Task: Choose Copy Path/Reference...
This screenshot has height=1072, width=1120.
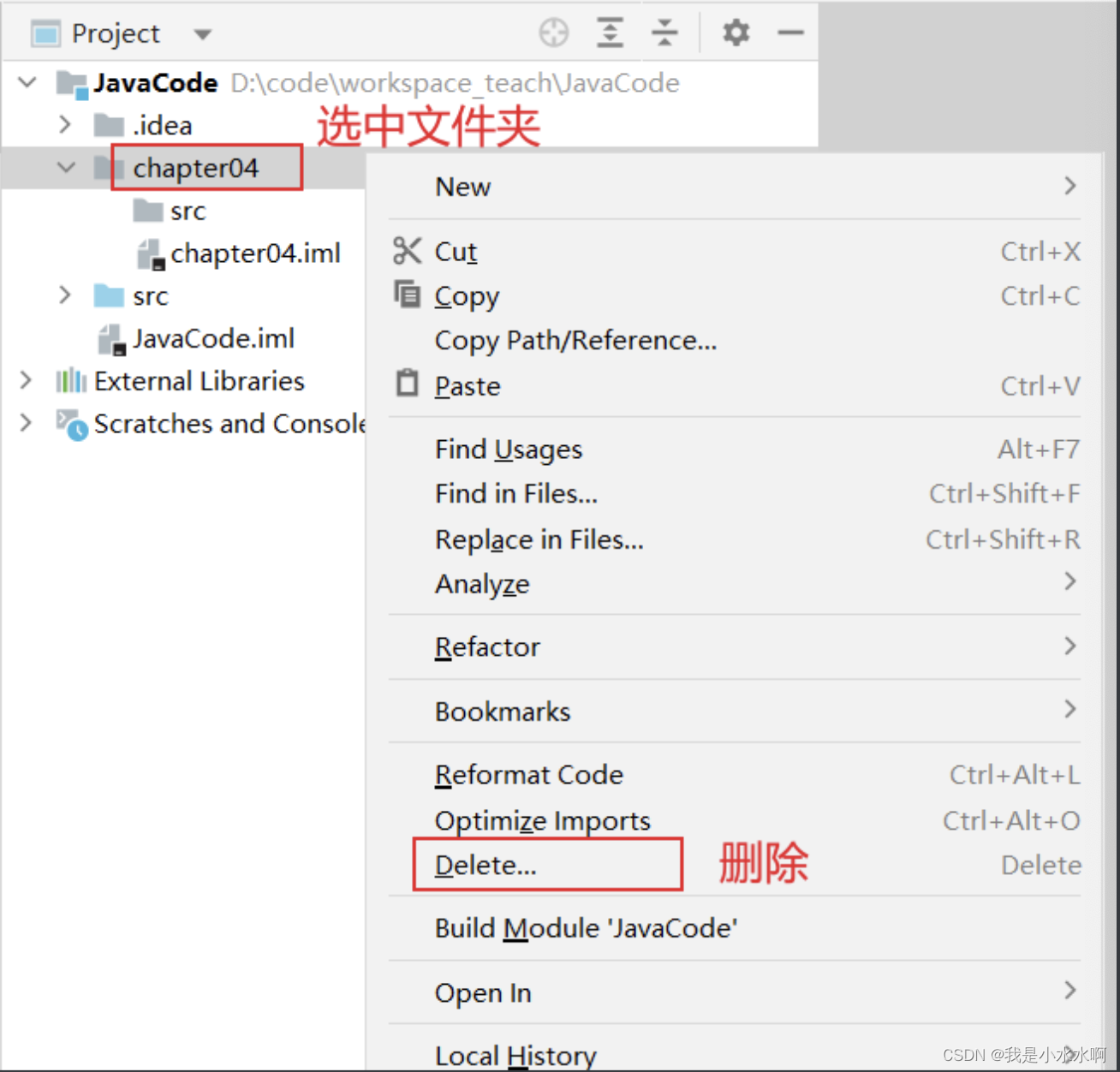Action: click(735, 341)
